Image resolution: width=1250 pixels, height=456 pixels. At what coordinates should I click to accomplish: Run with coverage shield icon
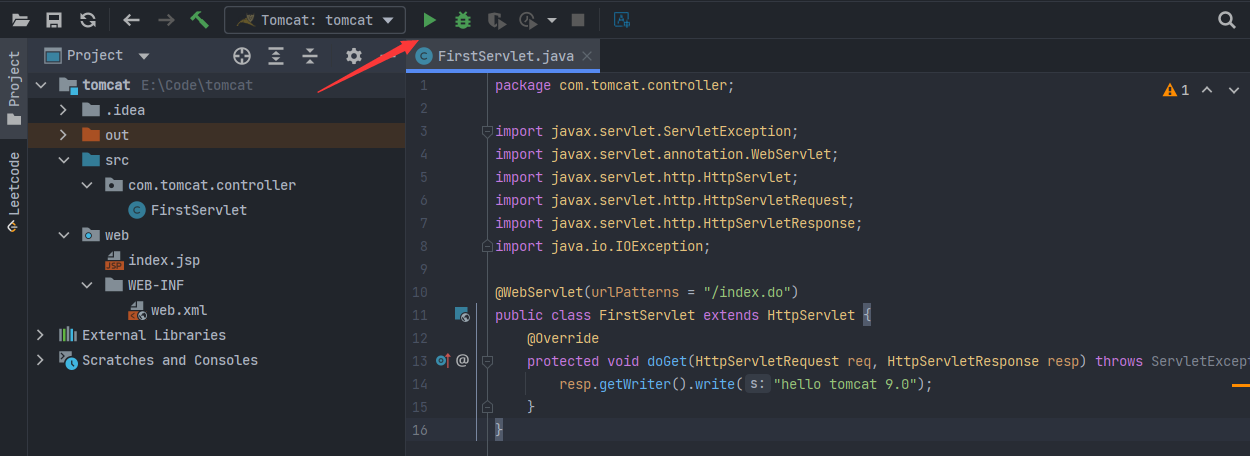(496, 19)
